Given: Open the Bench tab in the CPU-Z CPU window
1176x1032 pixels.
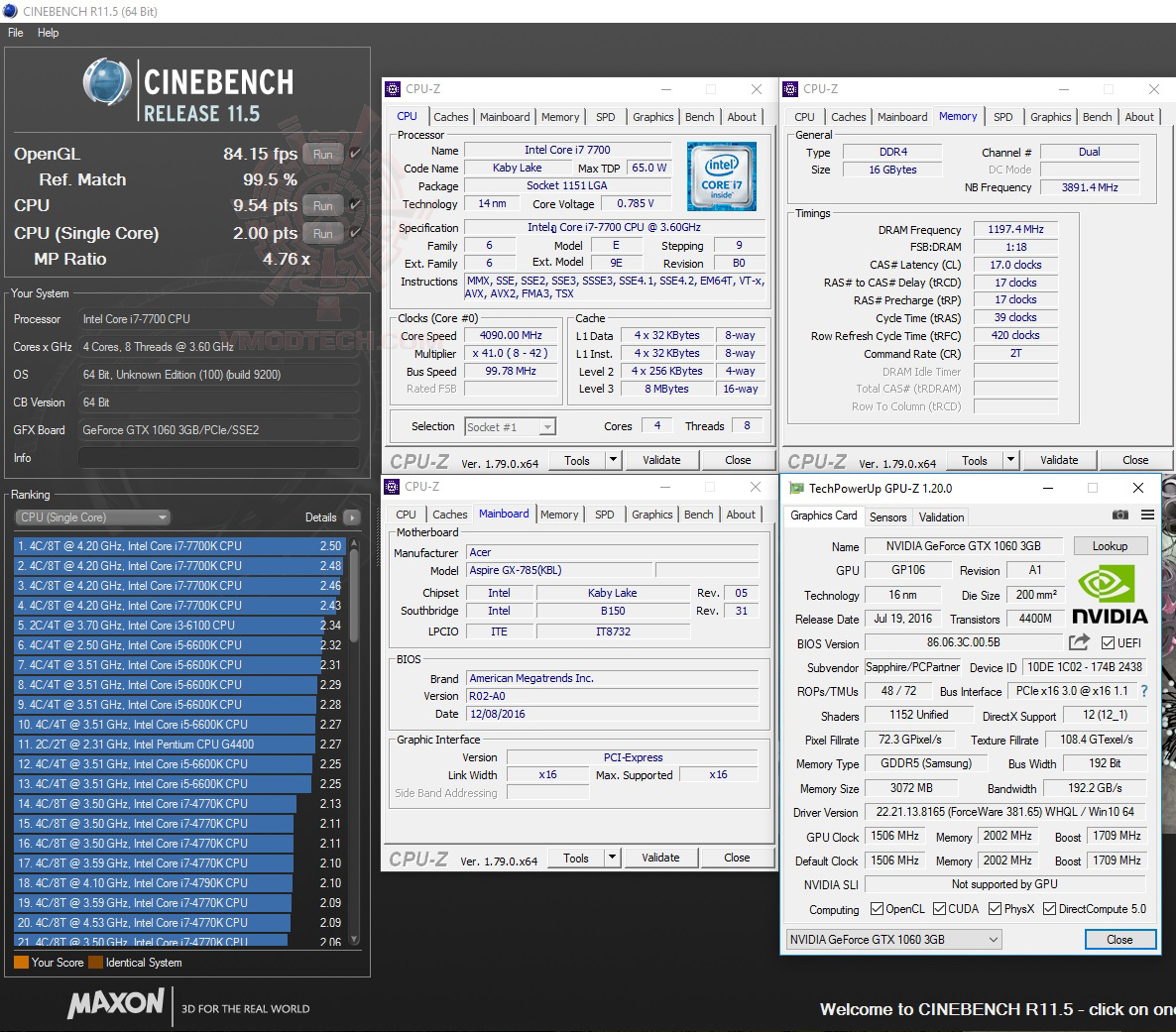Looking at the screenshot, I should pos(700,117).
